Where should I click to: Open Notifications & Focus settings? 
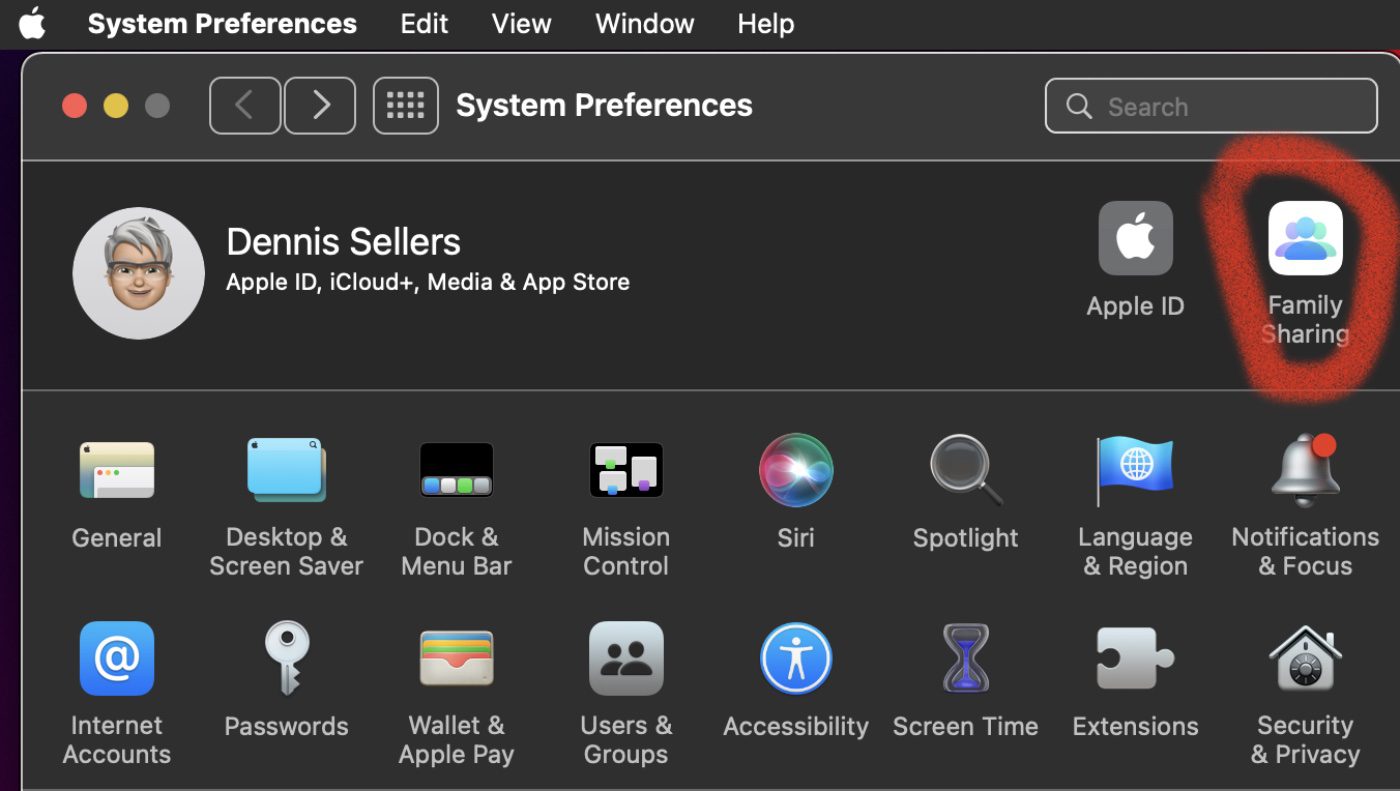click(1305, 471)
